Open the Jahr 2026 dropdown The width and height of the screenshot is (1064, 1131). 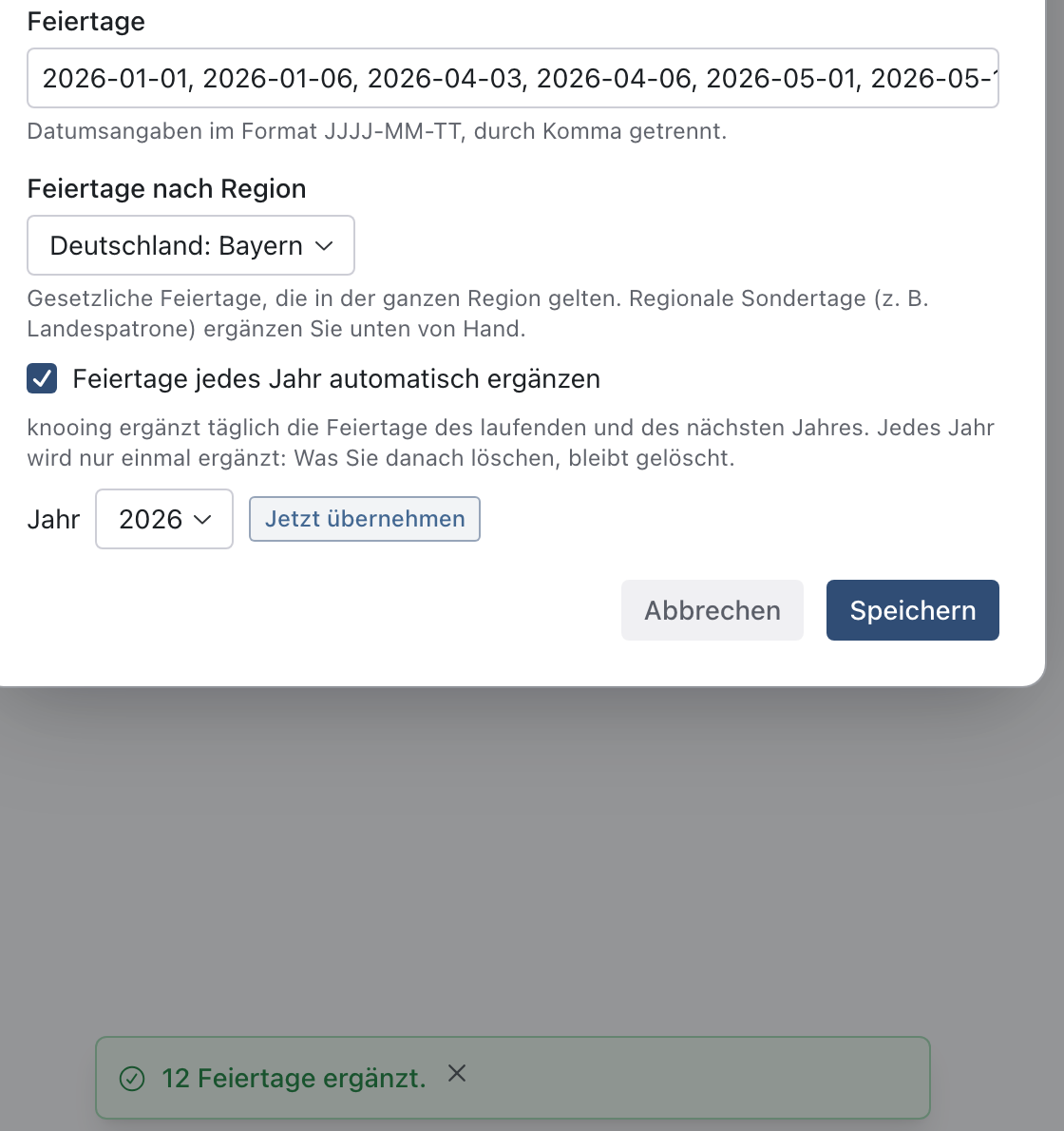164,519
